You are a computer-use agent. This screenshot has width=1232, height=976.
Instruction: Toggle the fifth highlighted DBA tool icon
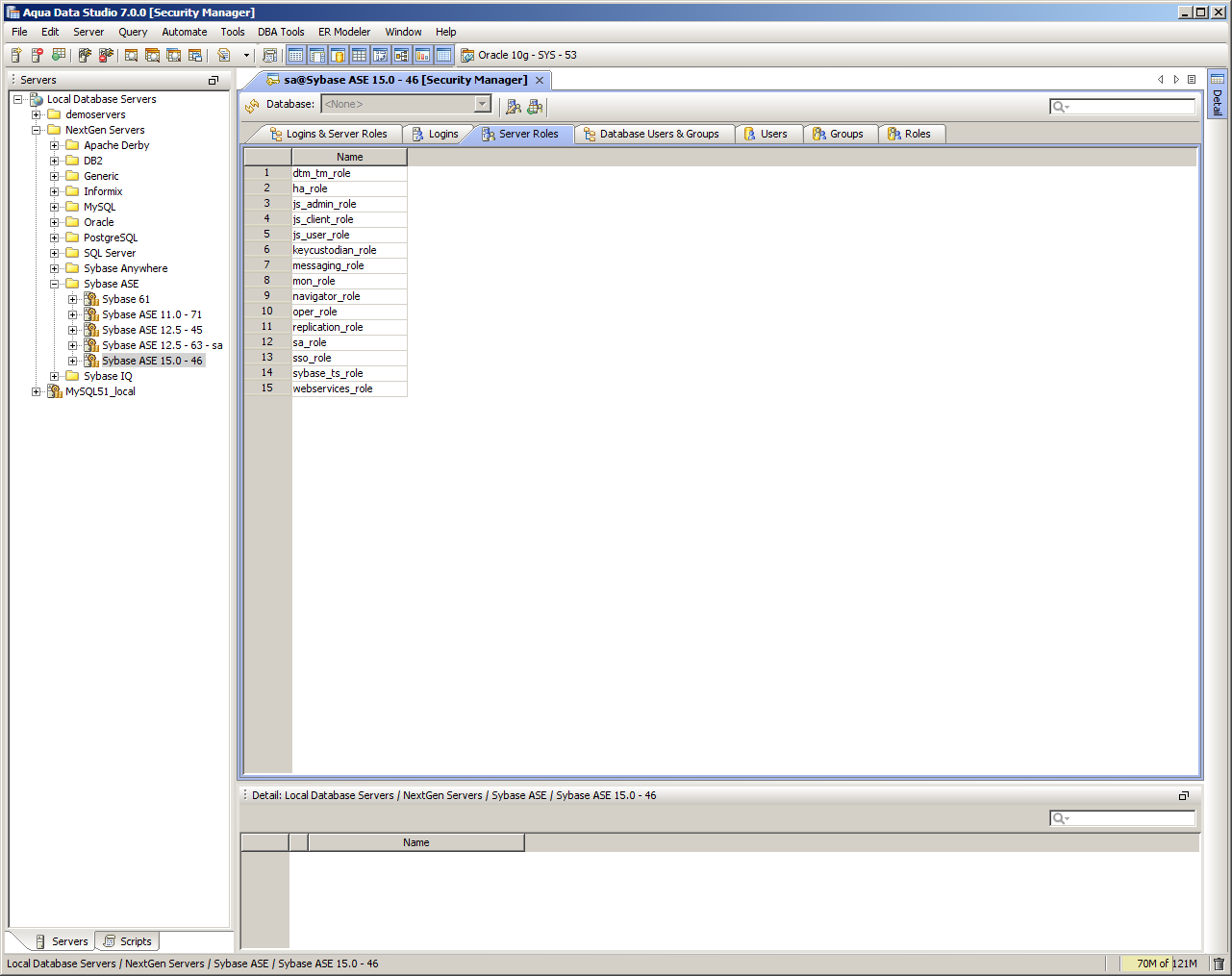tap(380, 55)
